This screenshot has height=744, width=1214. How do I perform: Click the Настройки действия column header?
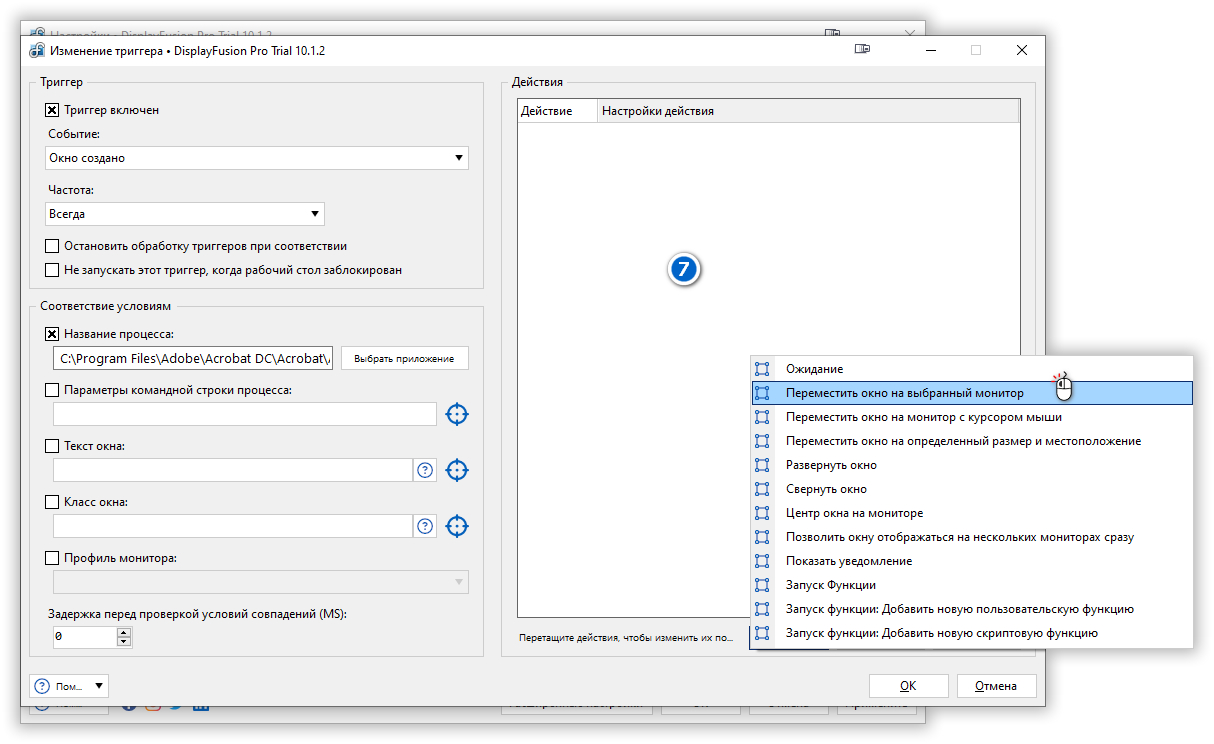[808, 111]
